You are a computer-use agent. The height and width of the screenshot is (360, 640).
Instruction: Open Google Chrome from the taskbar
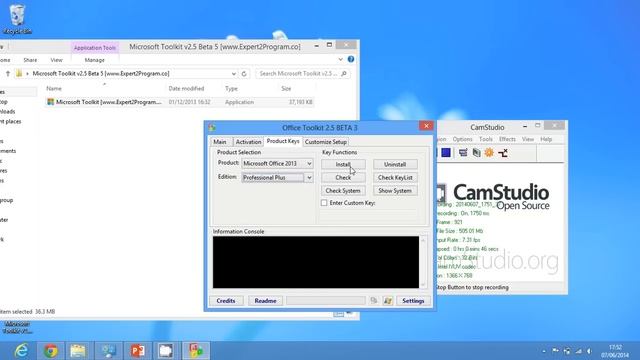click(51, 351)
